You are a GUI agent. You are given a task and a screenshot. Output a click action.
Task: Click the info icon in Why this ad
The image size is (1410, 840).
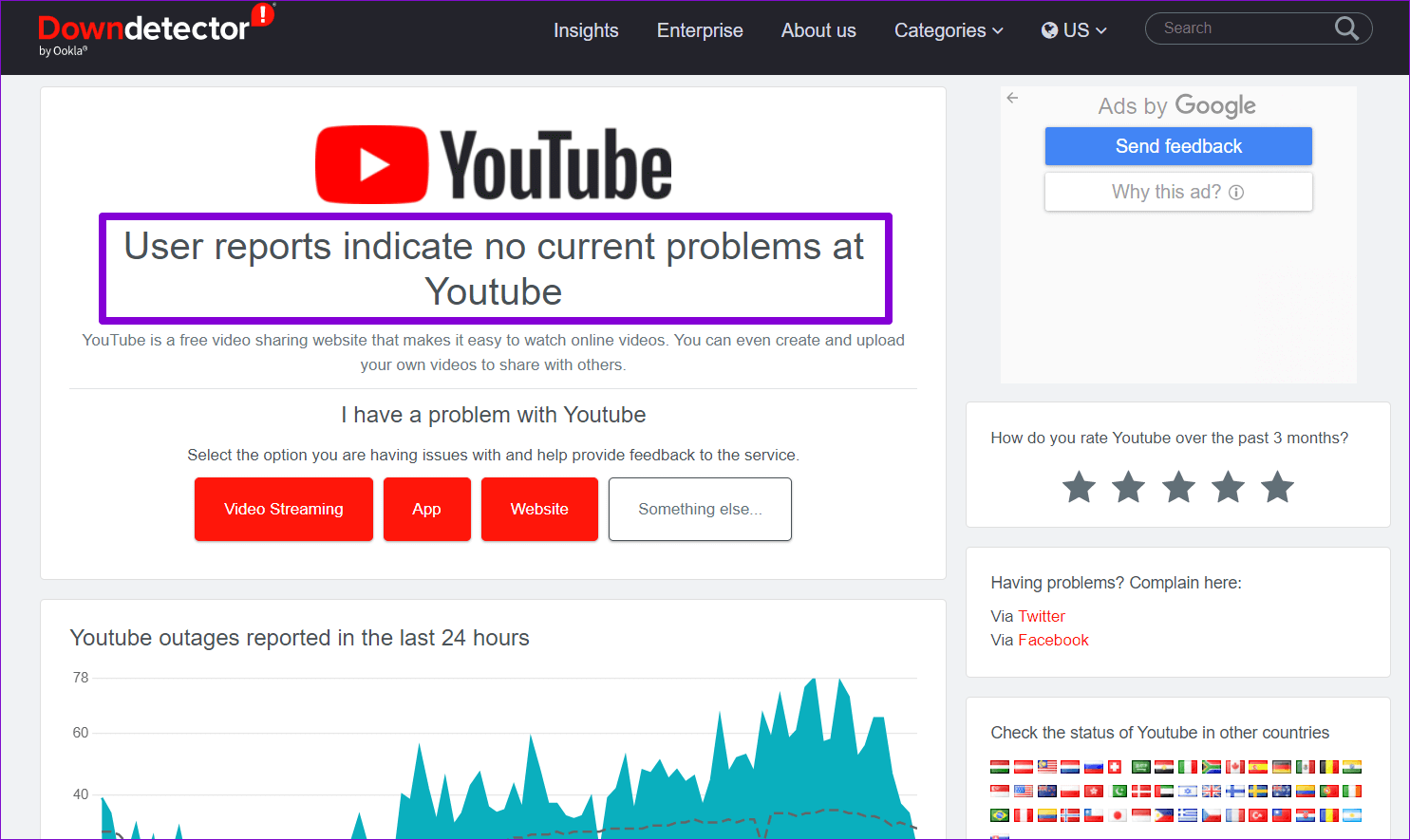[x=1236, y=193]
